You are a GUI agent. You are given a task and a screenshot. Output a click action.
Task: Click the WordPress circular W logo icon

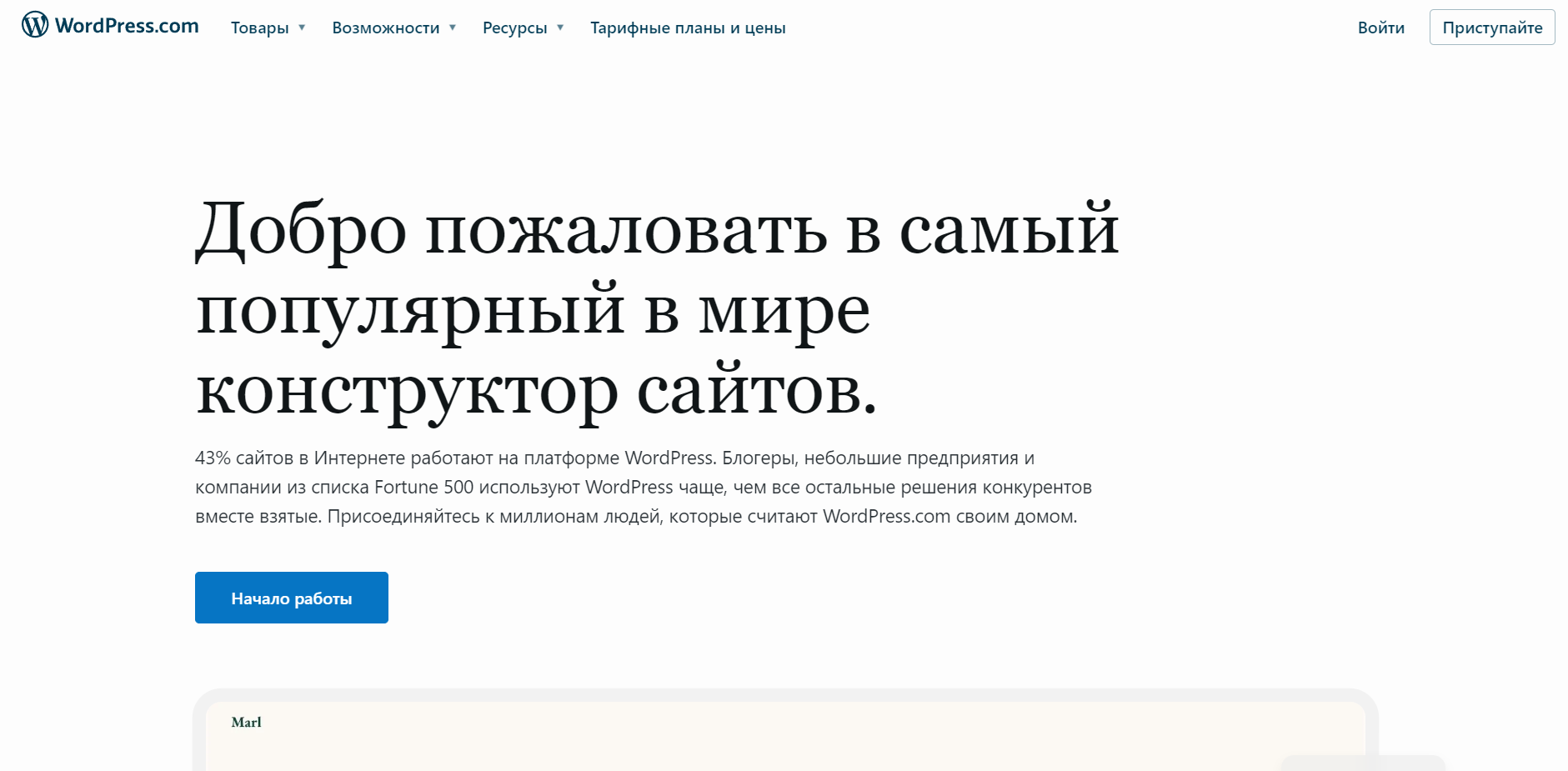coord(35,25)
